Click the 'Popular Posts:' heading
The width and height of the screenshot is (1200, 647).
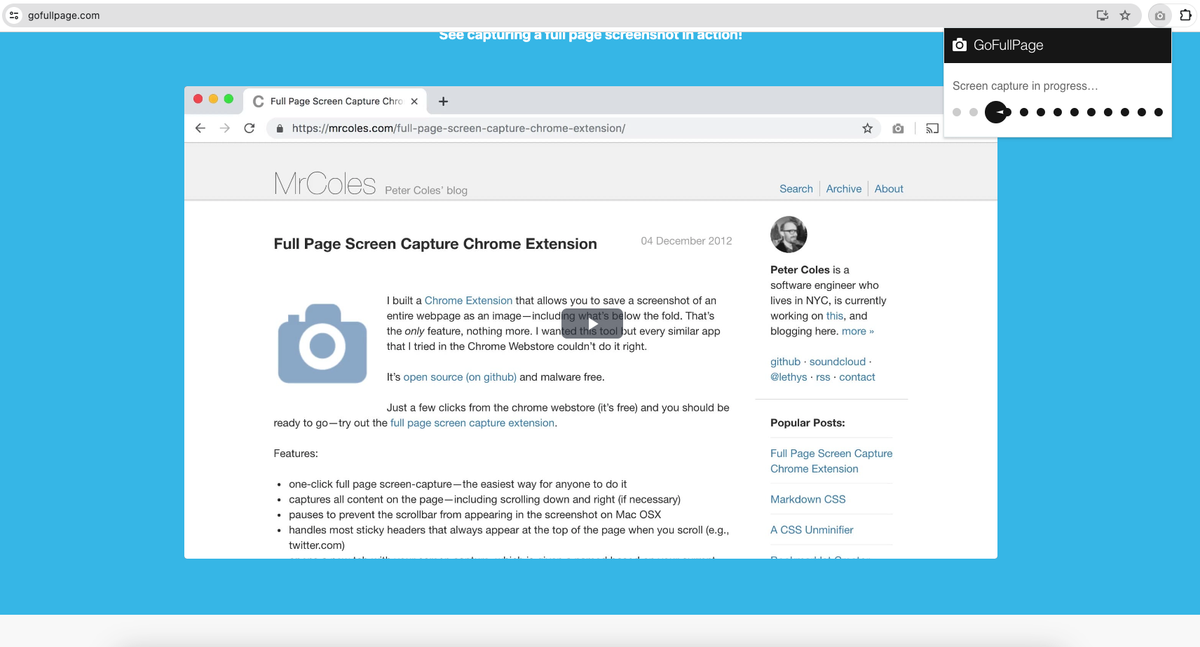tap(807, 423)
